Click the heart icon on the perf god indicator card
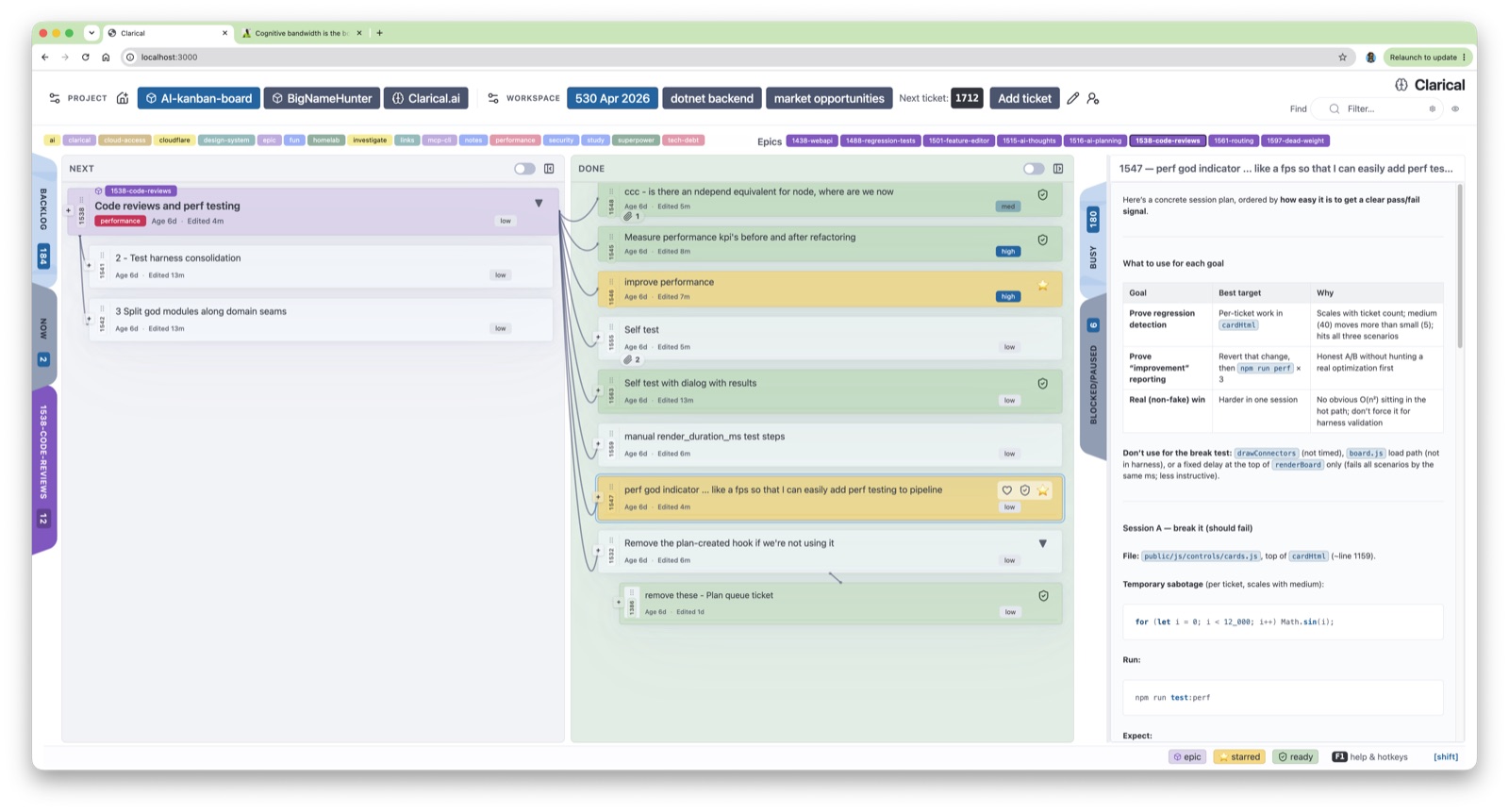The width and height of the screenshot is (1509, 812). coord(1007,490)
